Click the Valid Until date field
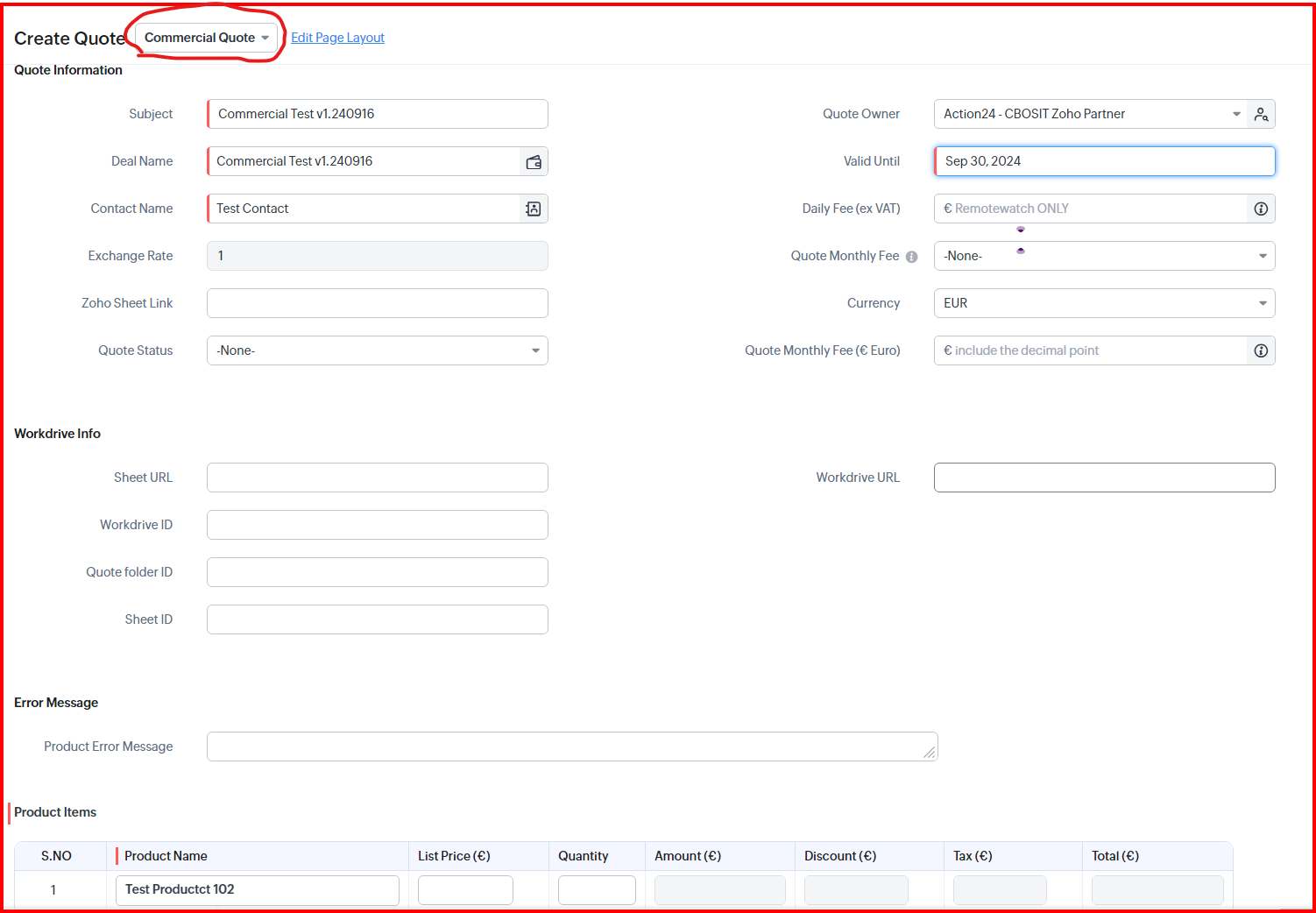This screenshot has height=913, width=1316. click(1104, 161)
